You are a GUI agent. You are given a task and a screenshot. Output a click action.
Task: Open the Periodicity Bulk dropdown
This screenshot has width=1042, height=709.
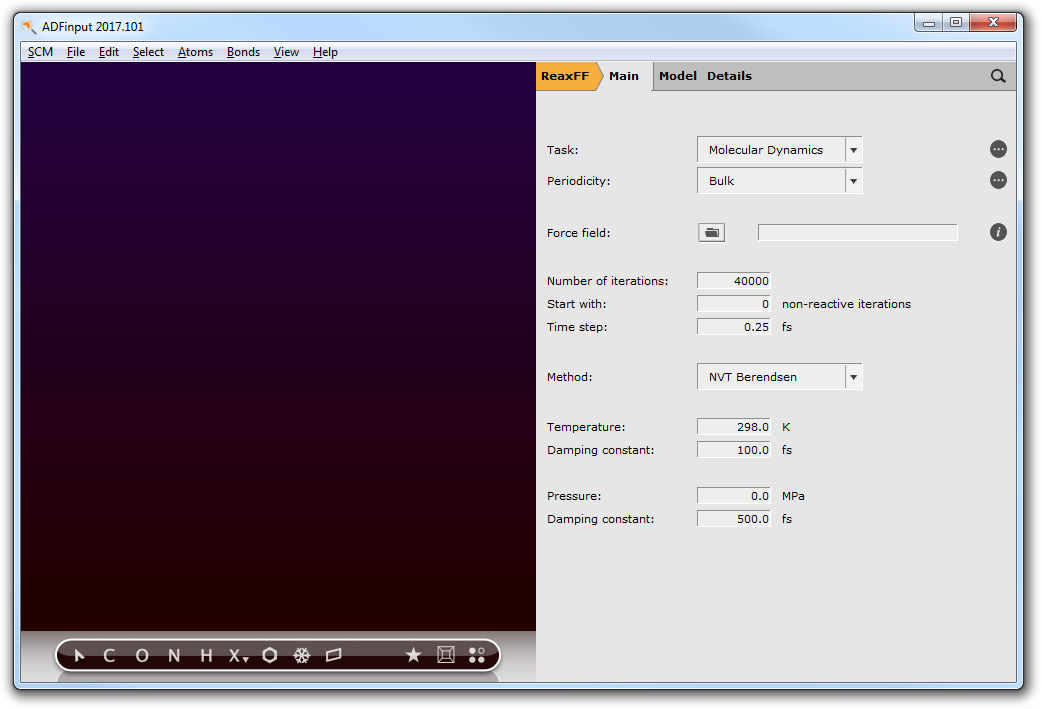(x=780, y=181)
